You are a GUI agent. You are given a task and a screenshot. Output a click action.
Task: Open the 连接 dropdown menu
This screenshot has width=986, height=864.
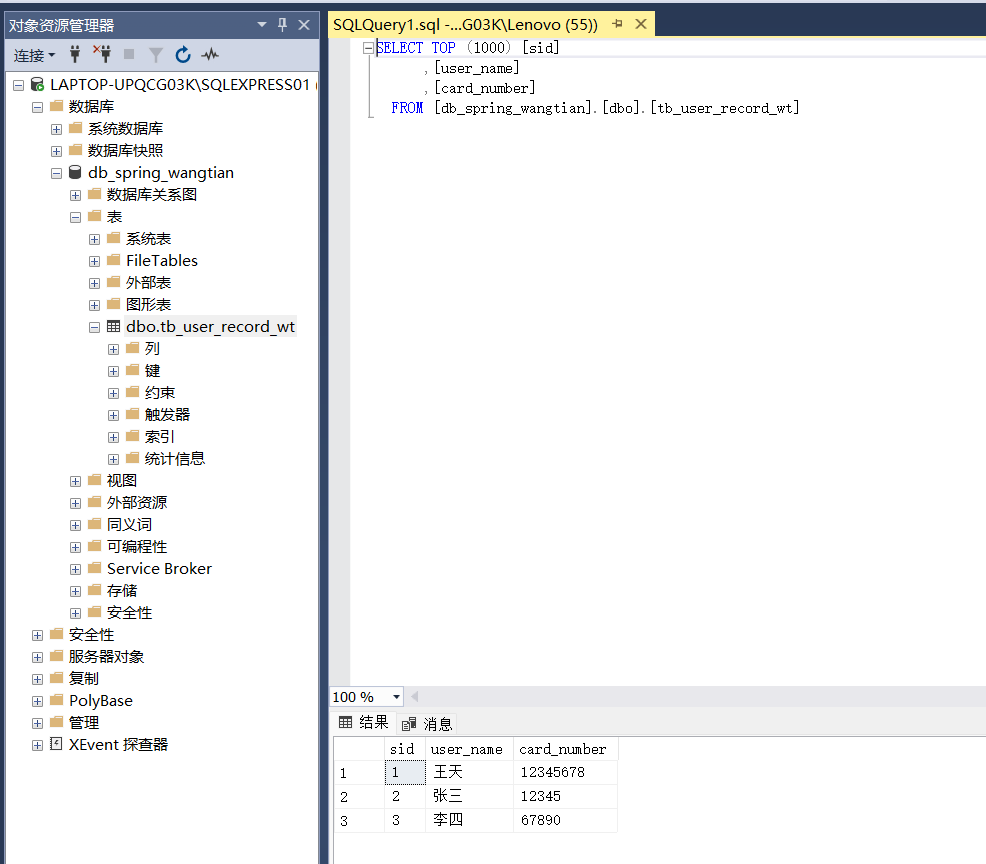[x=35, y=55]
